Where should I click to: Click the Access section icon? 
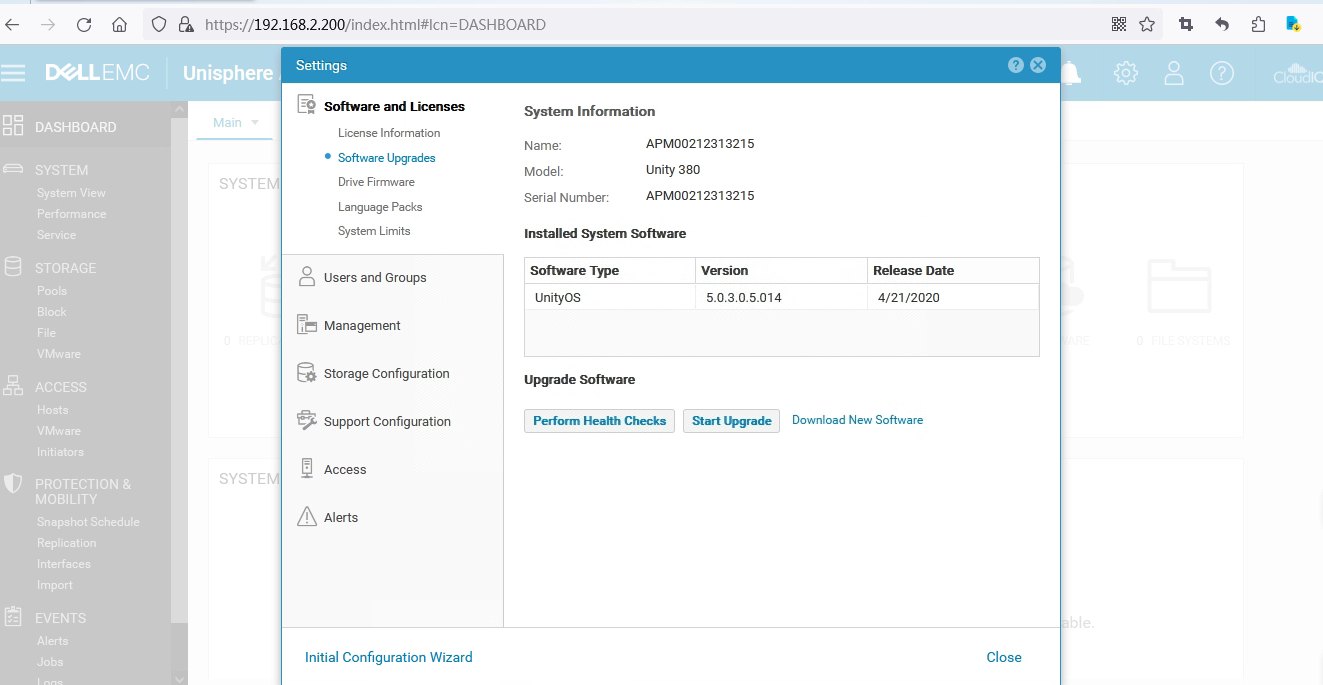(307, 469)
